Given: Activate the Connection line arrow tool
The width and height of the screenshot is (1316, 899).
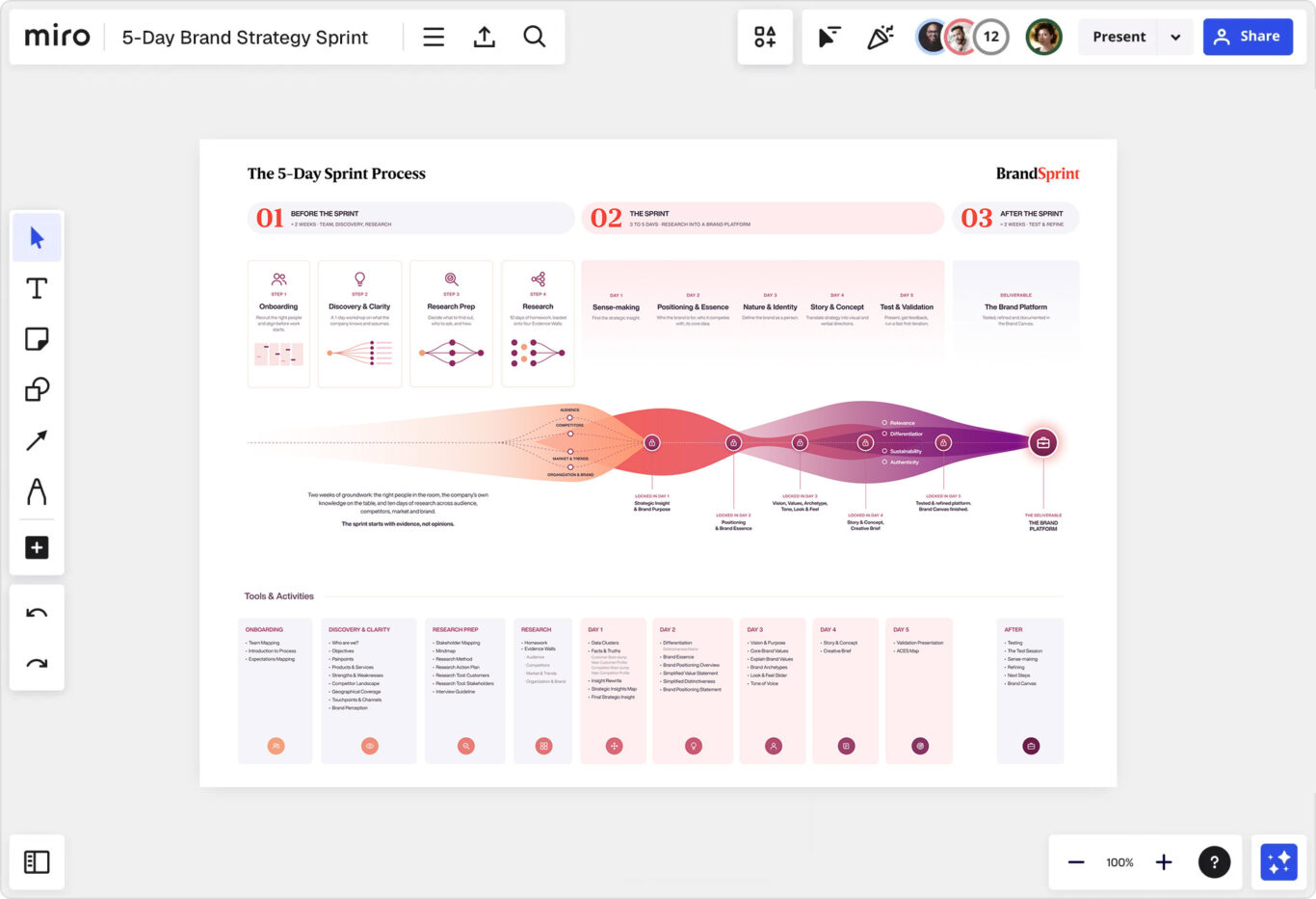Looking at the screenshot, I should 37,440.
